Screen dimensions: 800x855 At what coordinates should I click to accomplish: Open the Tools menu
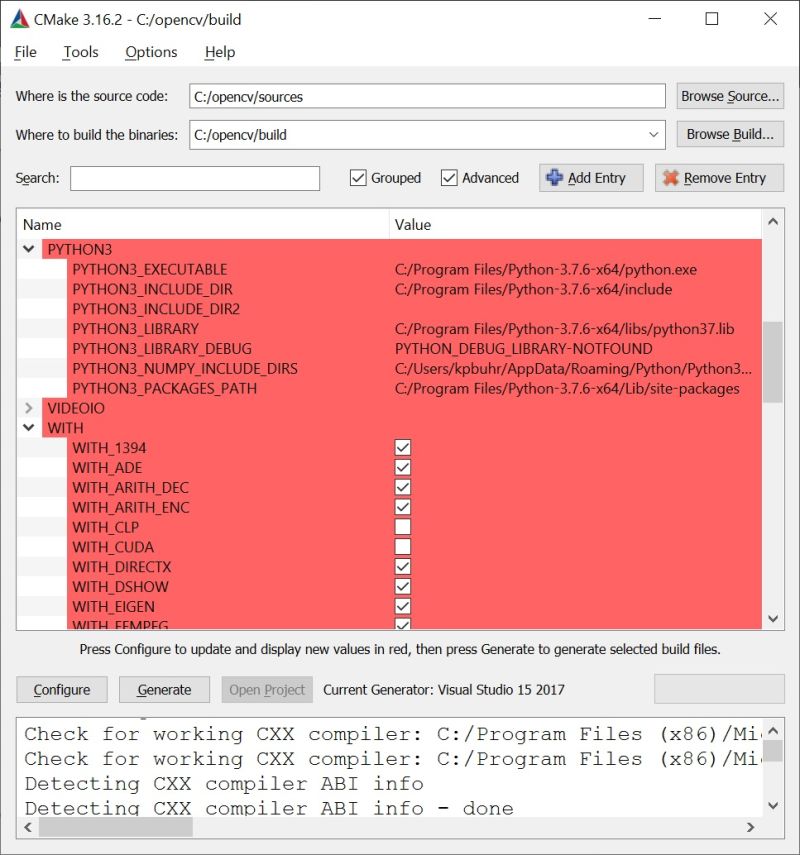[80, 52]
